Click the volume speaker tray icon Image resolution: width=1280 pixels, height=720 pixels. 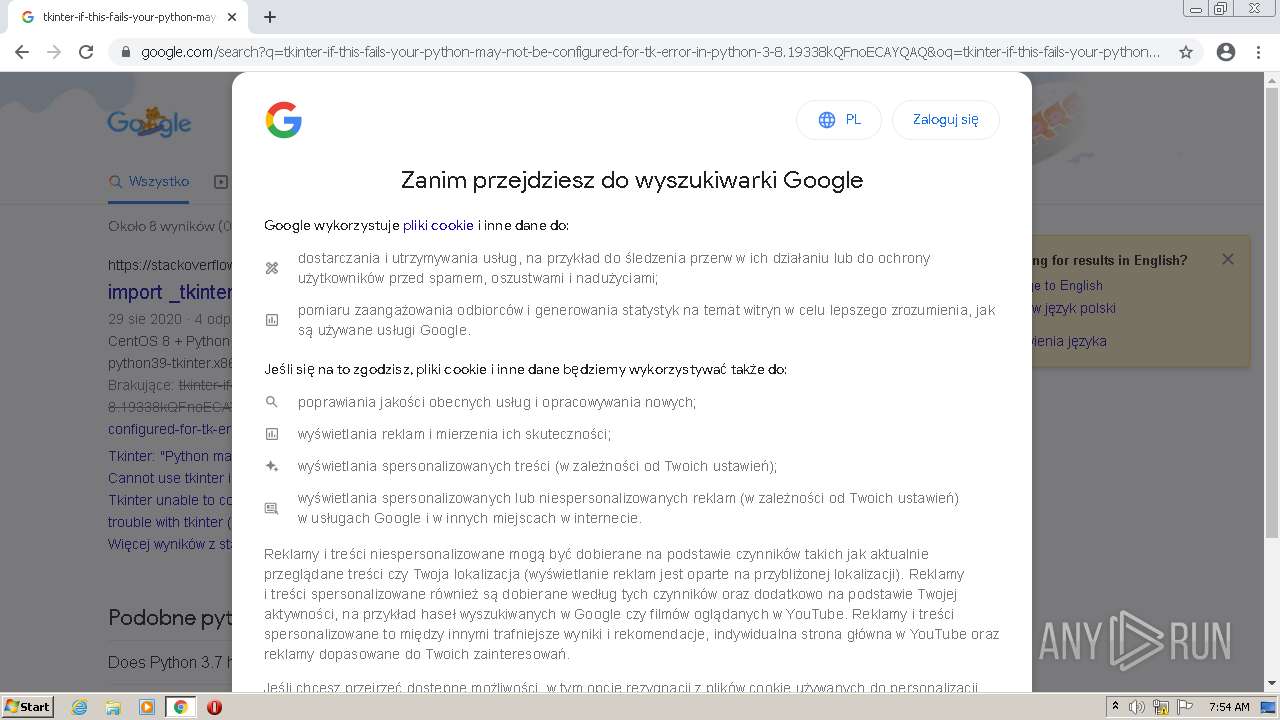click(x=1137, y=707)
